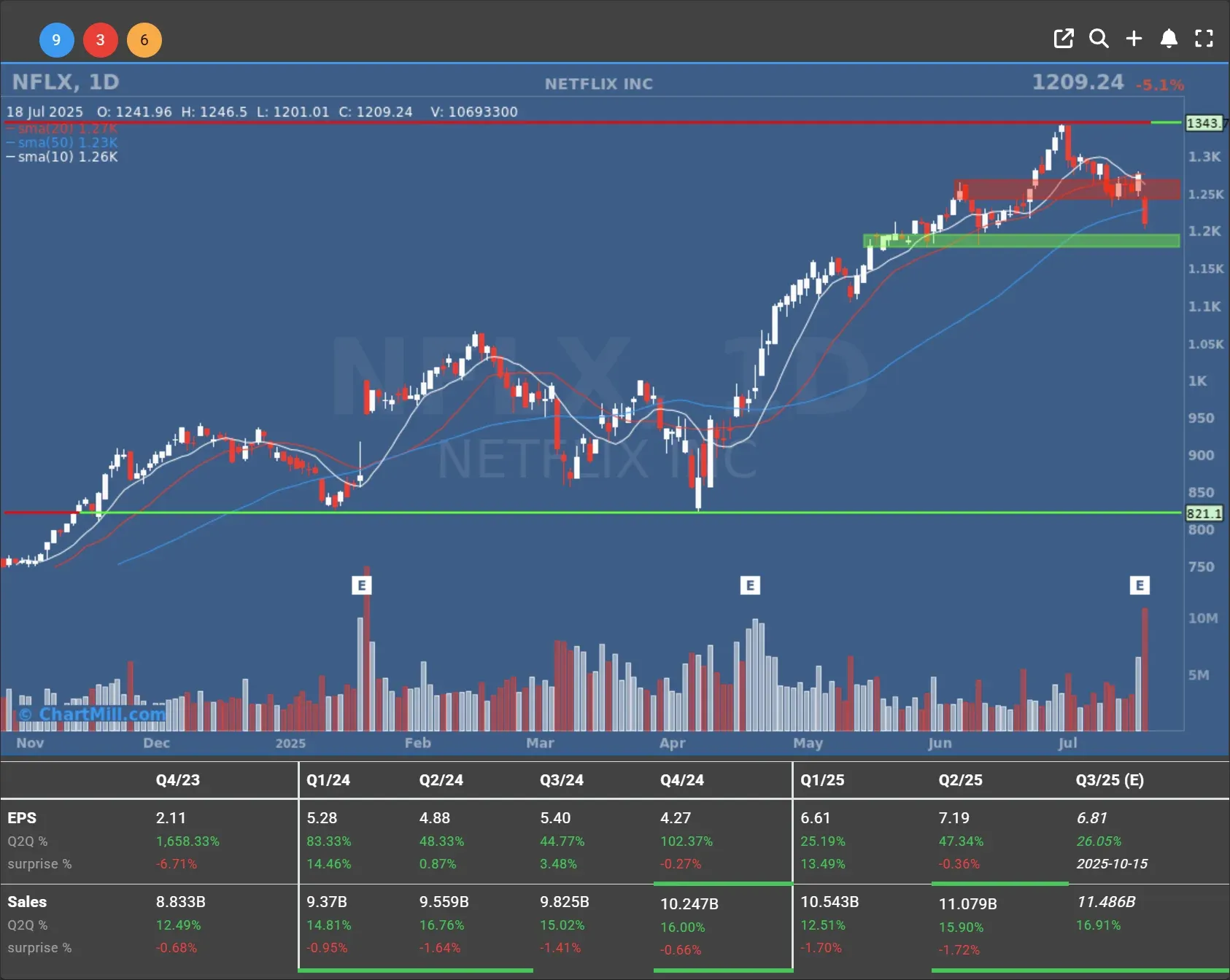
Task: Click the 10M volume axis label
Action: coord(1203,618)
